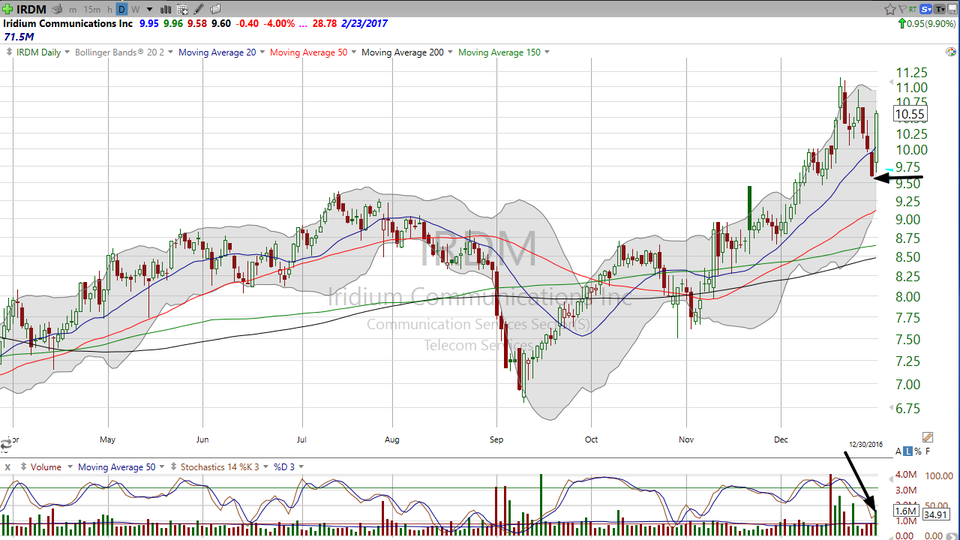960x540 pixels.
Task: Select the L logarithmic scale option
Action: 908,451
